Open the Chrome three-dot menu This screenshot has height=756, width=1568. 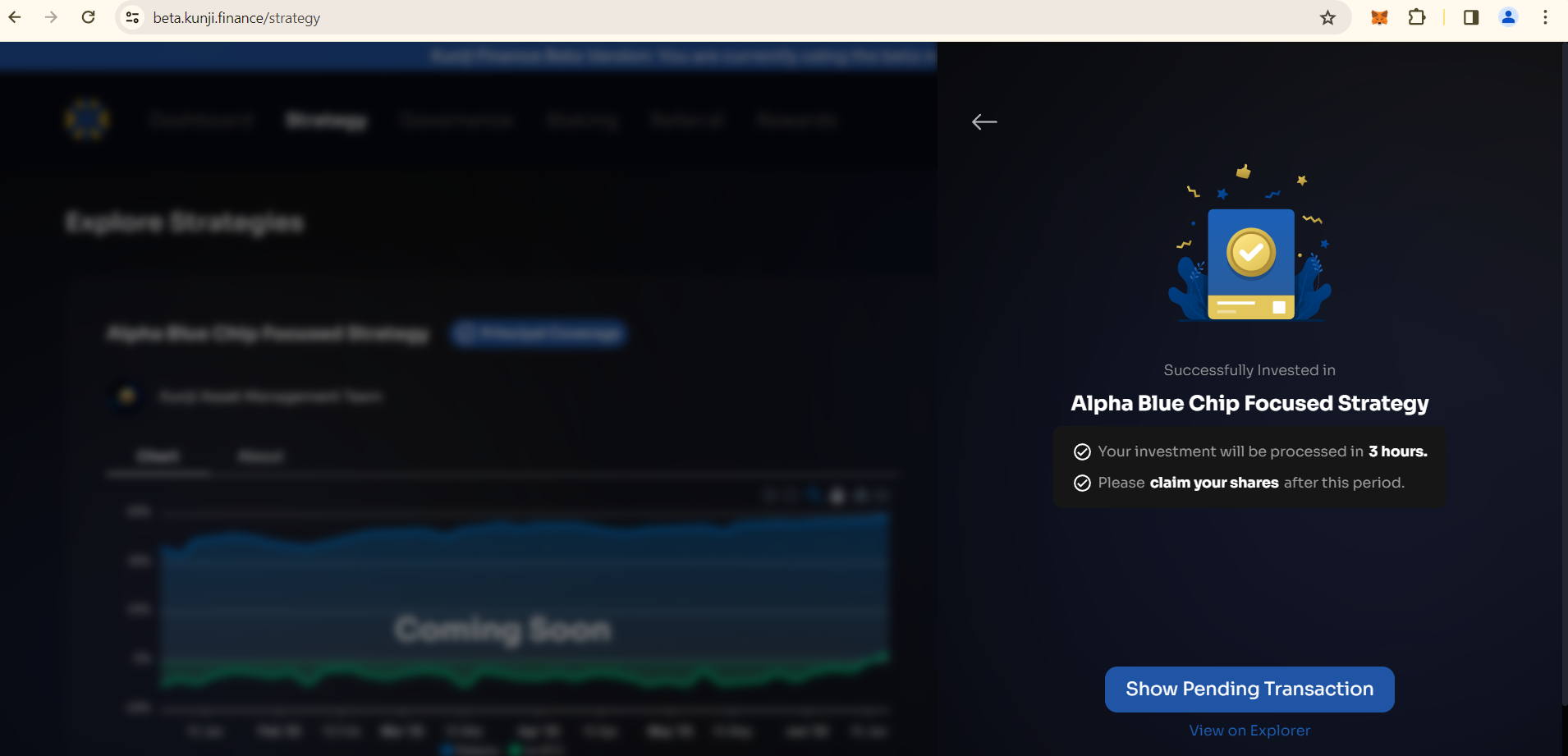click(x=1545, y=17)
